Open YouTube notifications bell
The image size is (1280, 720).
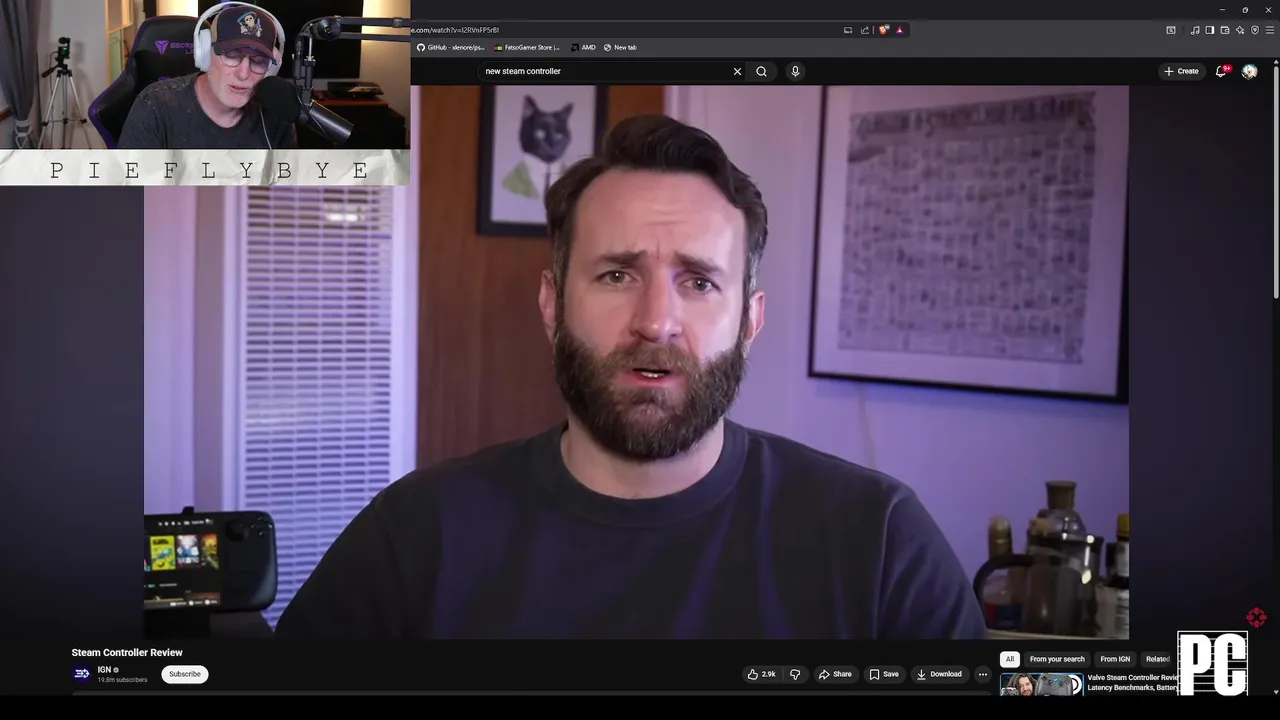click(x=1223, y=71)
